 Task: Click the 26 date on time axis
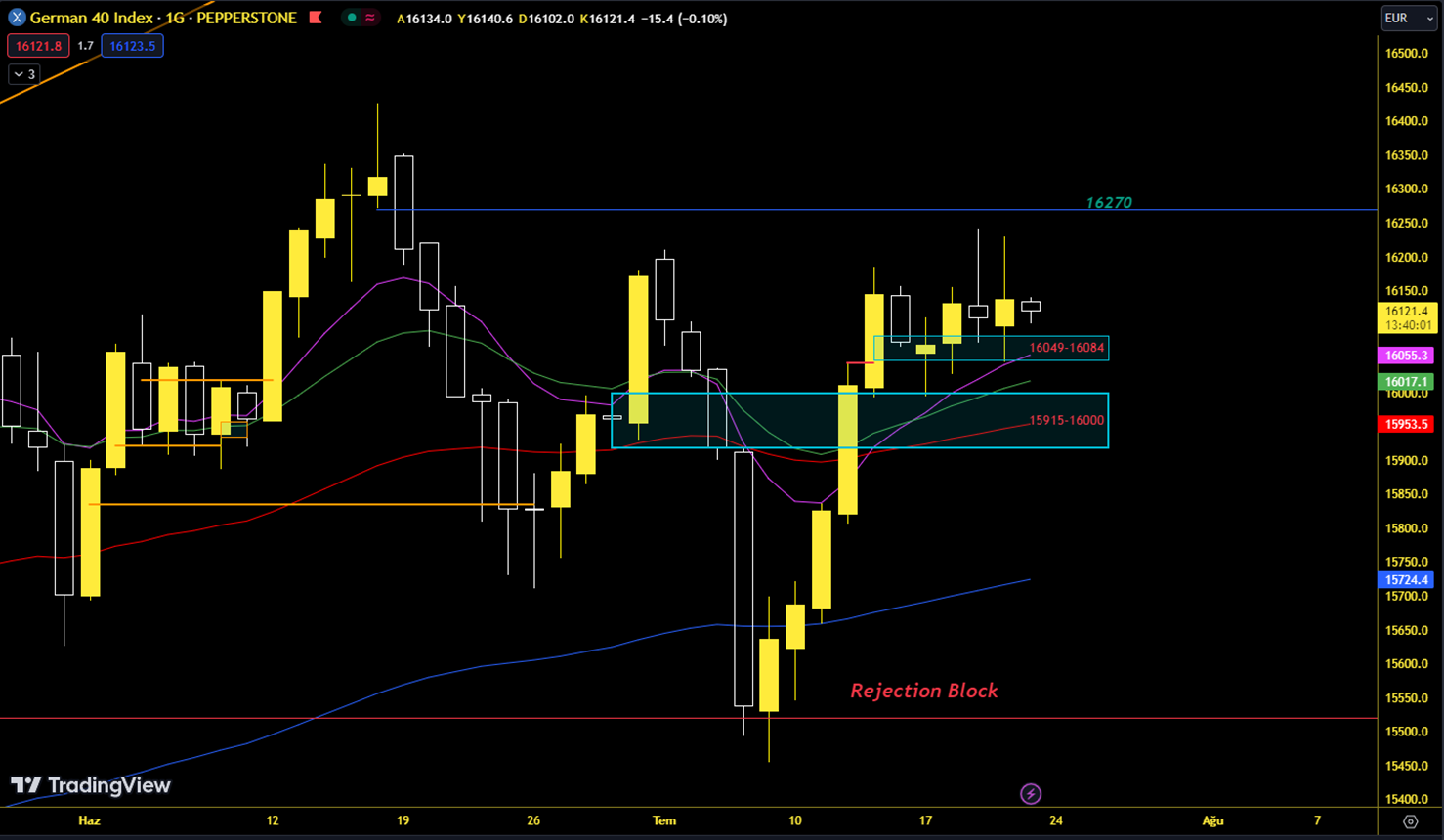(533, 820)
